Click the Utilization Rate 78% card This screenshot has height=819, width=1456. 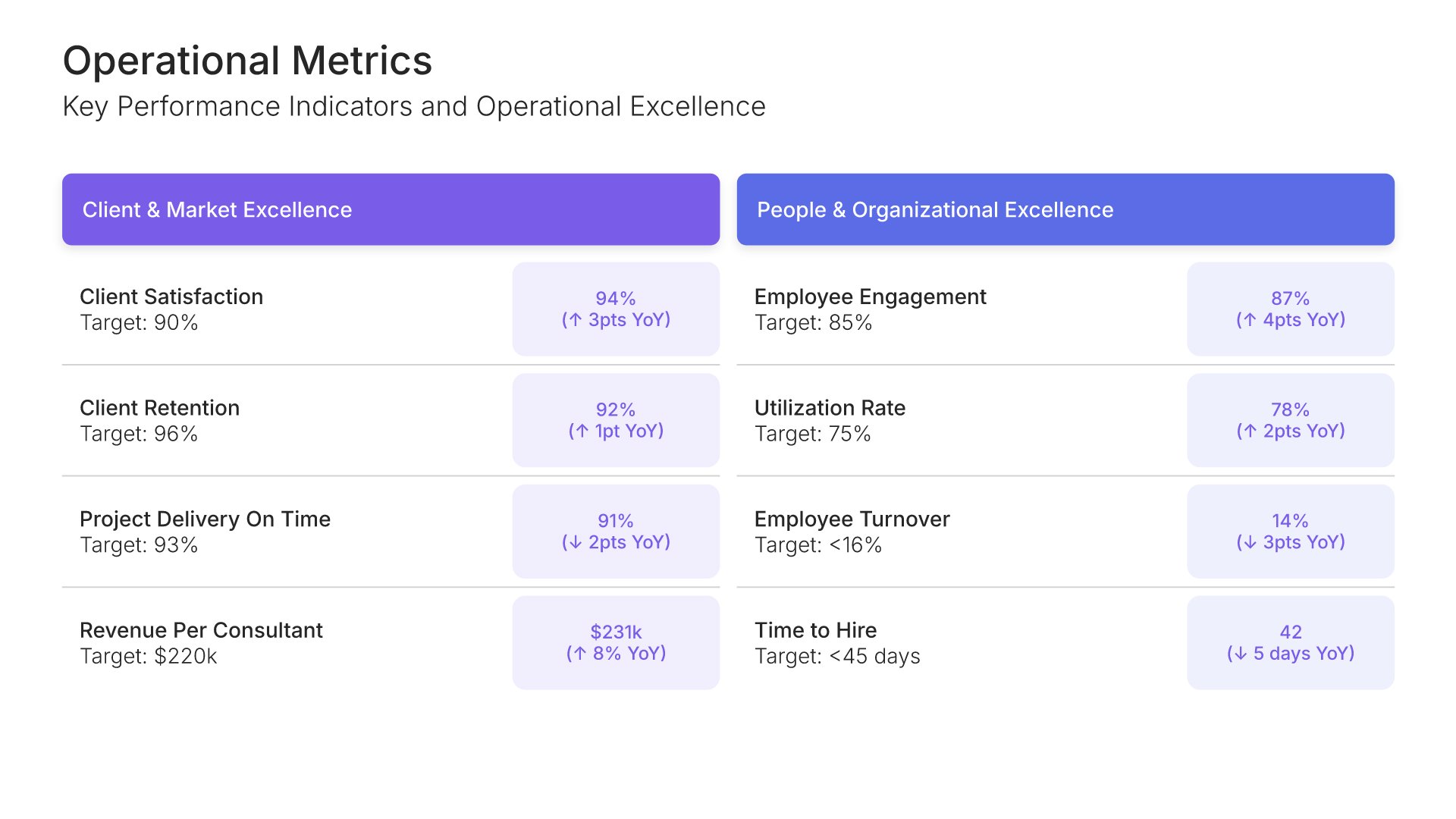tap(1290, 420)
